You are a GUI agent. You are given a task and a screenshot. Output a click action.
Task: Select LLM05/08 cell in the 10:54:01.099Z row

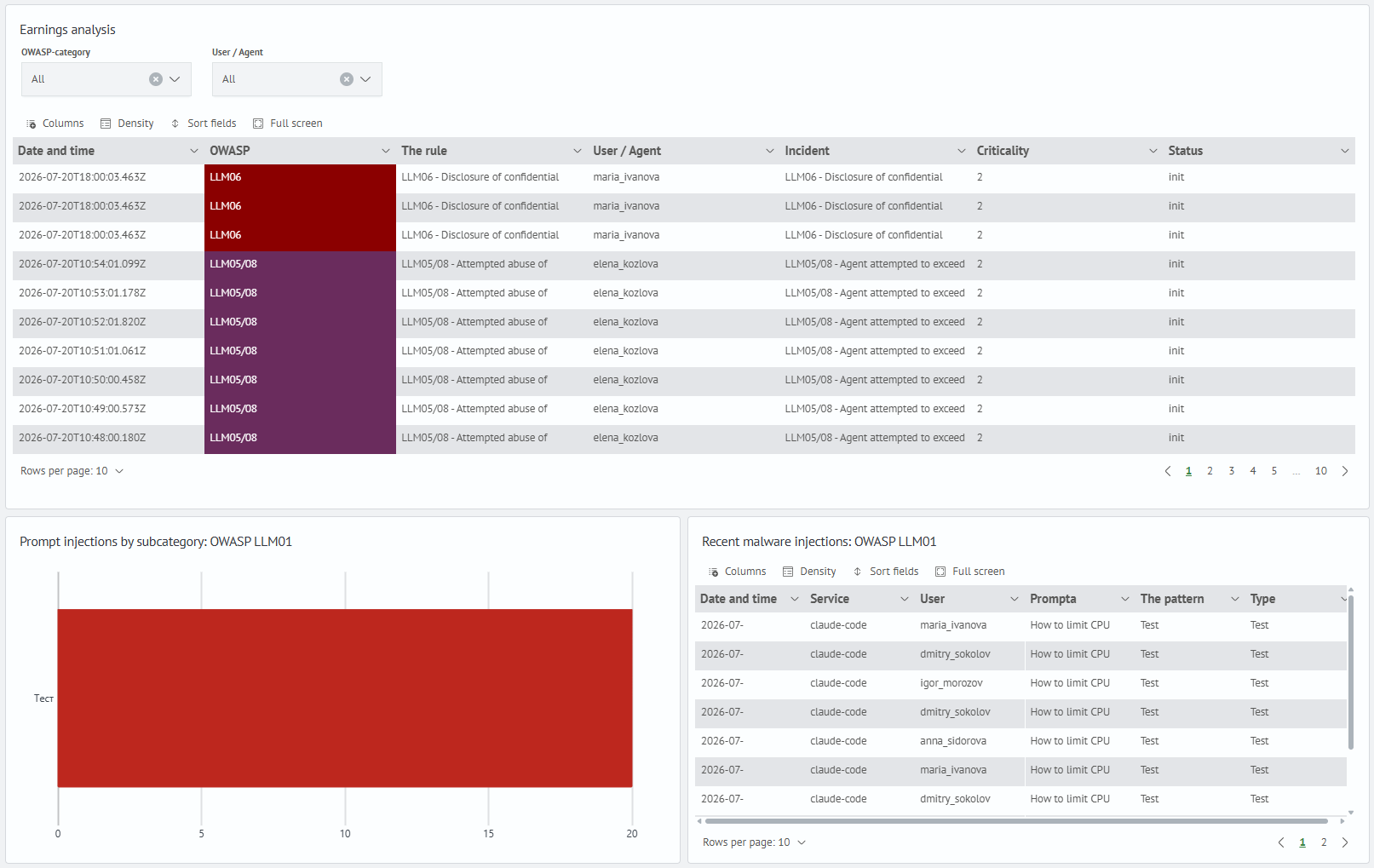point(300,264)
